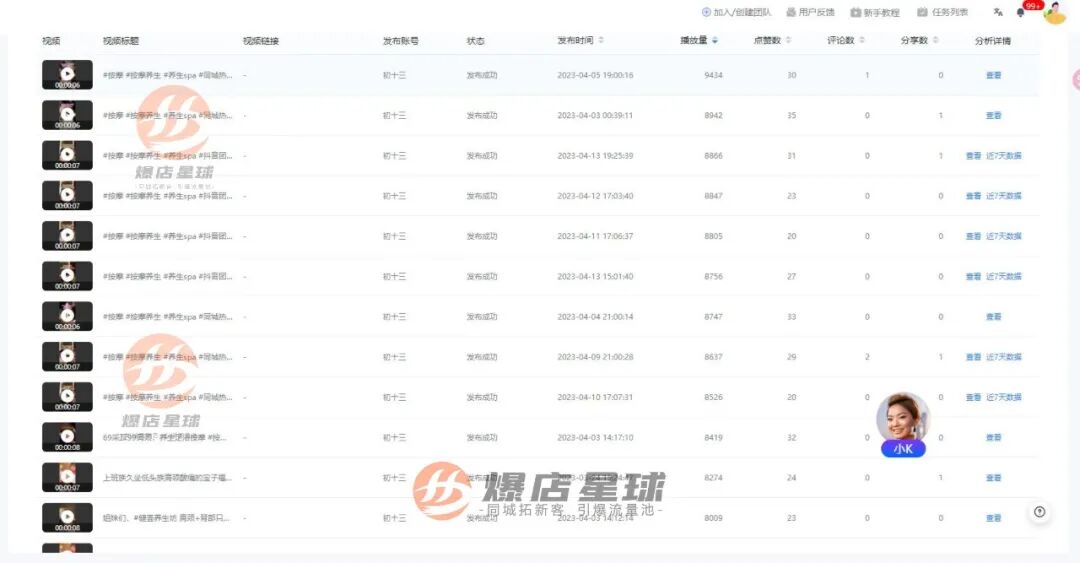Click the title starting with 上班族久坐低头
1080x563 pixels.
[x=167, y=478]
